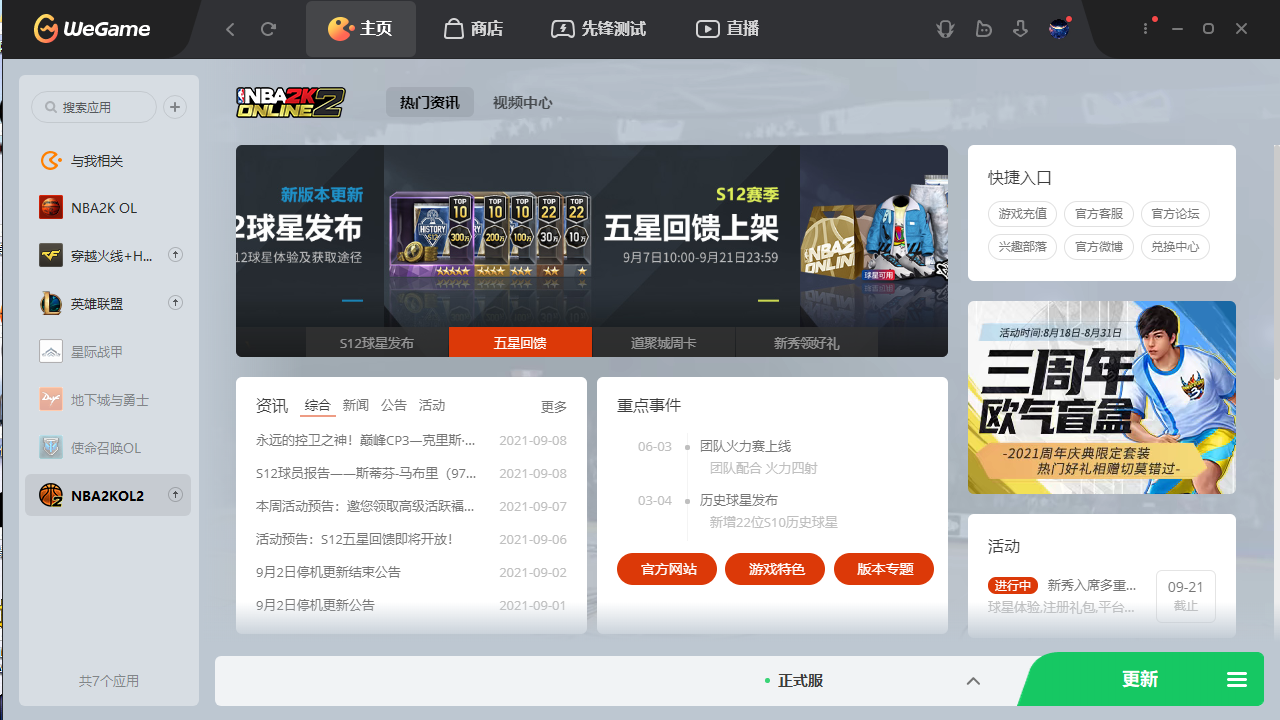Open the 直播 live tab

(728, 29)
